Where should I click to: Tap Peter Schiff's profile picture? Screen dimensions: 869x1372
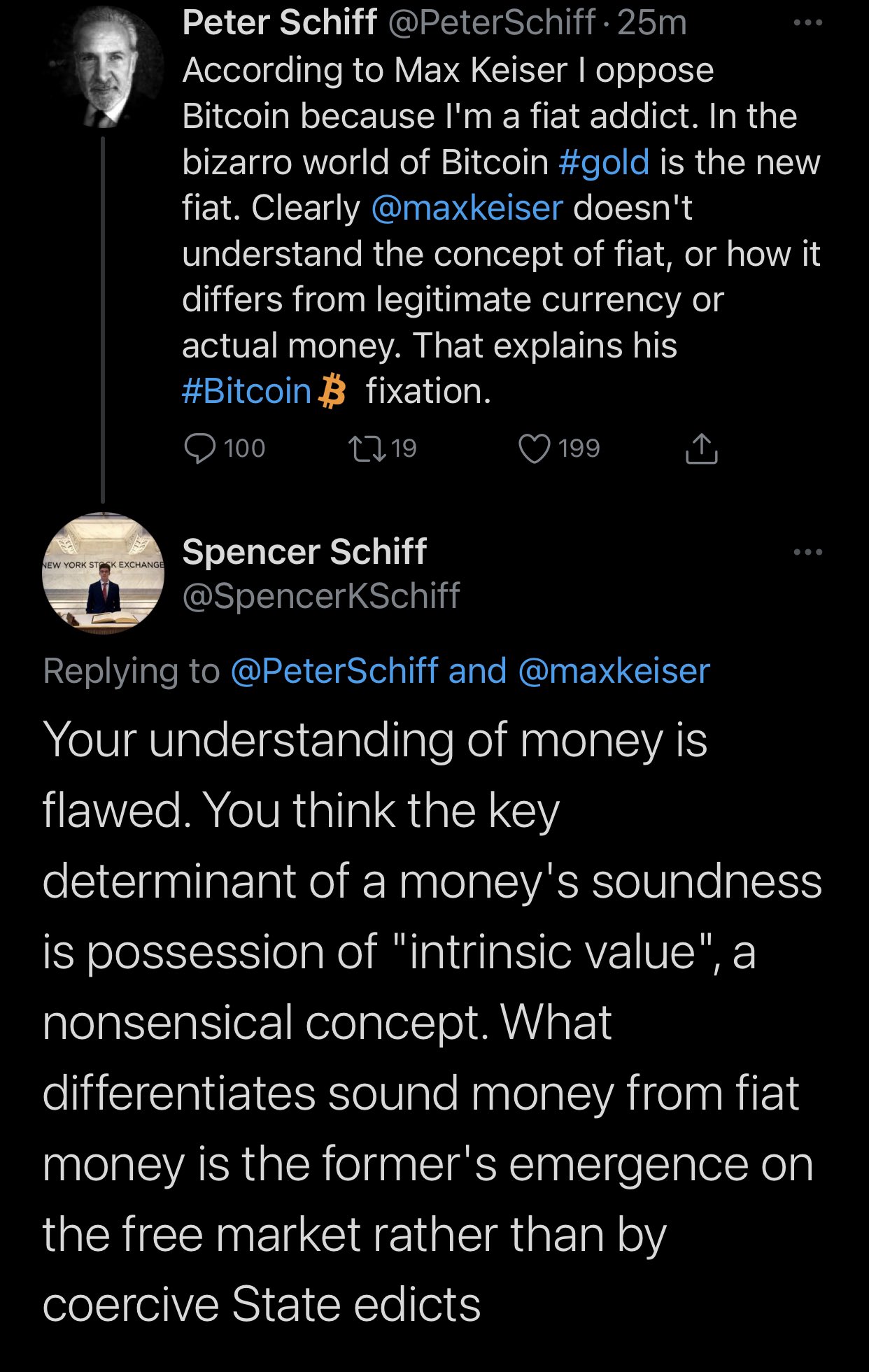pos(104,67)
